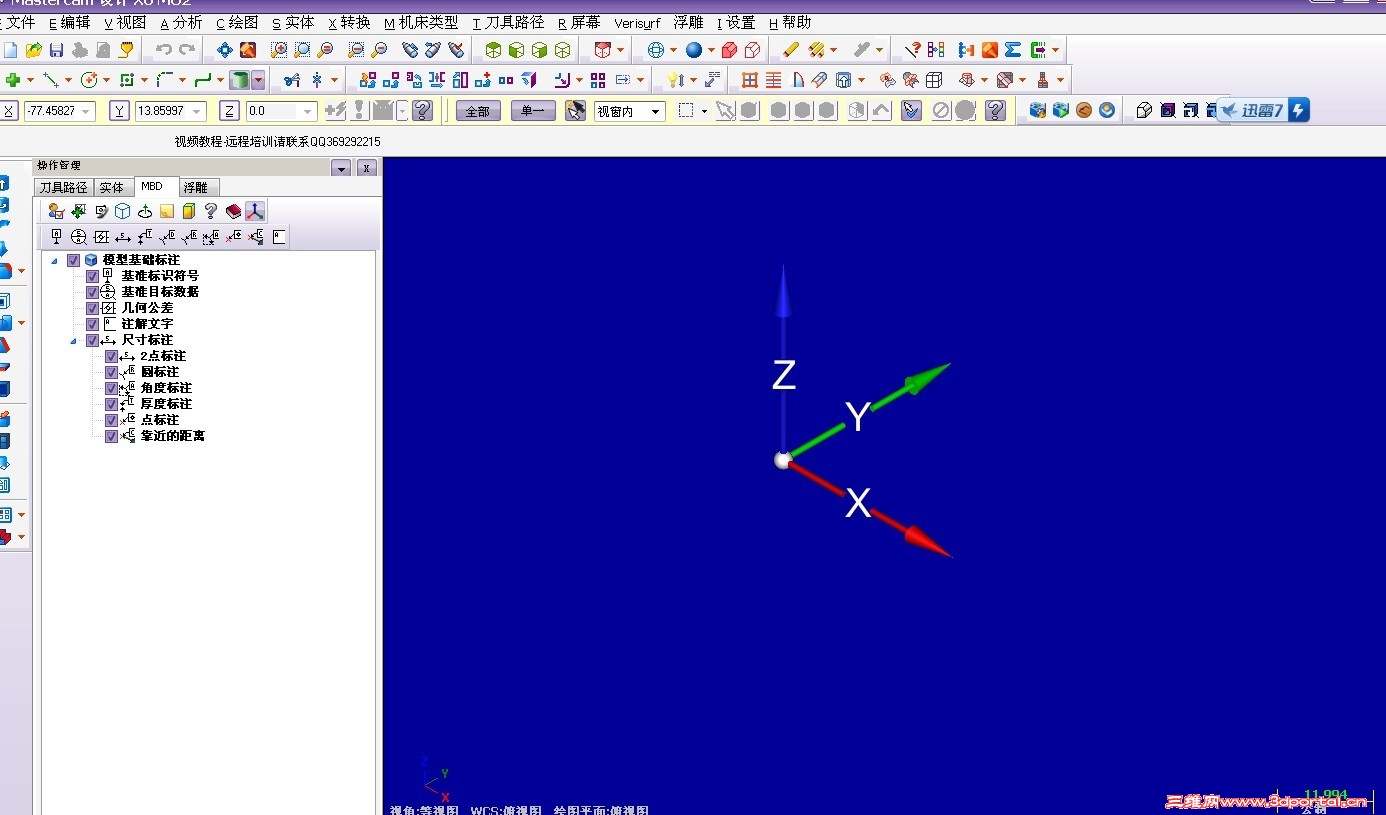Toggle the 基准标识符号 checkbox
1386x815 pixels.
click(92, 276)
